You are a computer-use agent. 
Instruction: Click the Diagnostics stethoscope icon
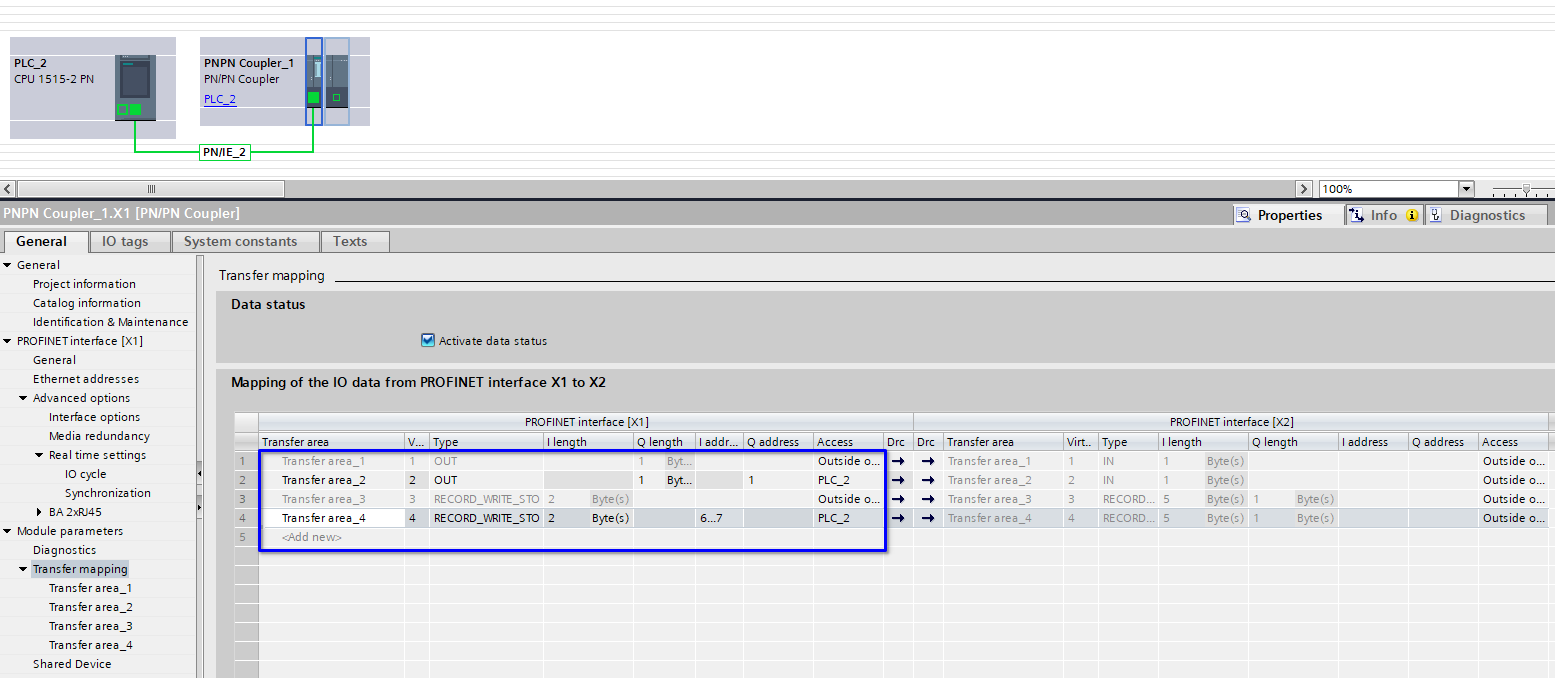point(1435,215)
